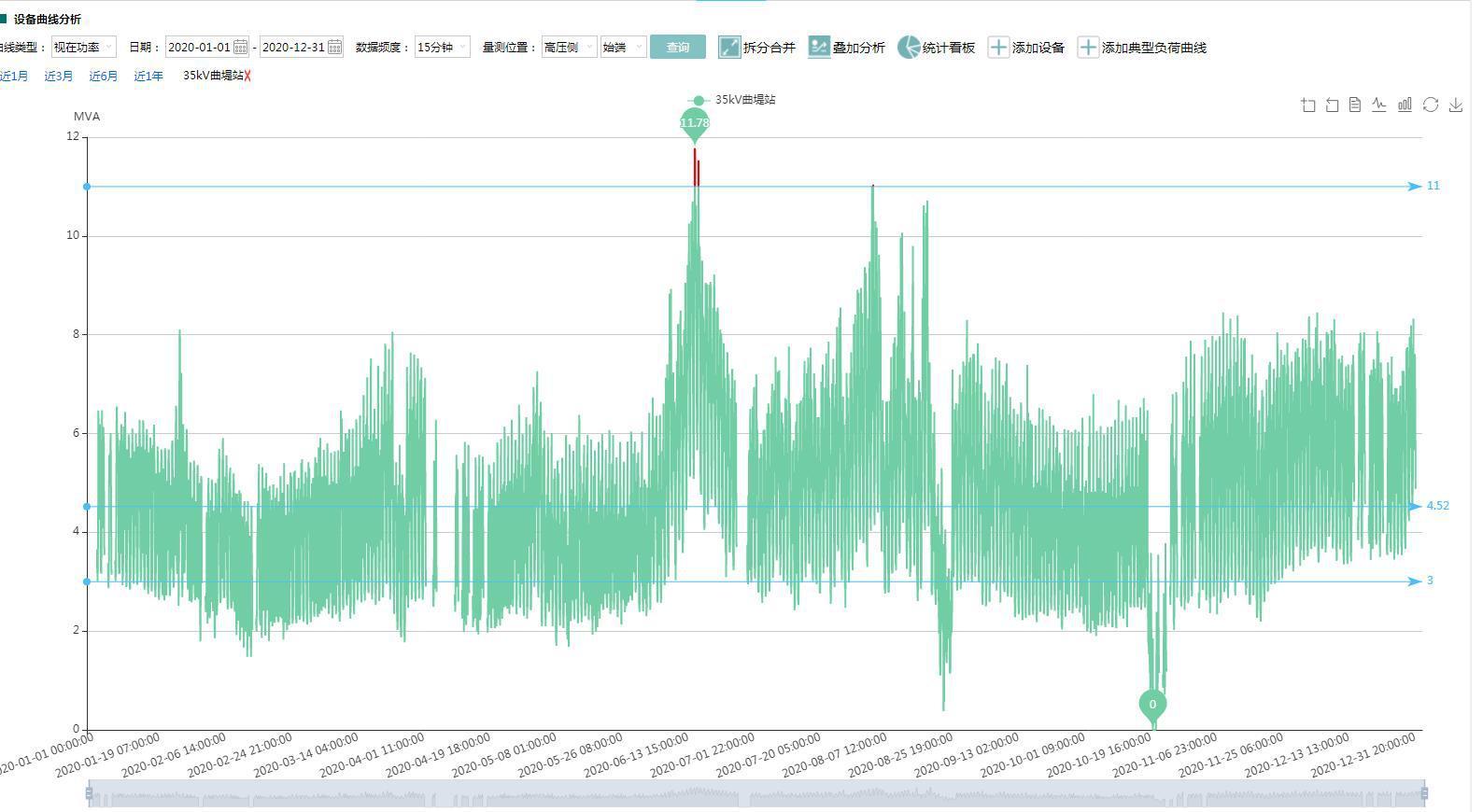1483x812 pixels.
Task: Grab the left data zoom slider handle
Action: pos(89,793)
